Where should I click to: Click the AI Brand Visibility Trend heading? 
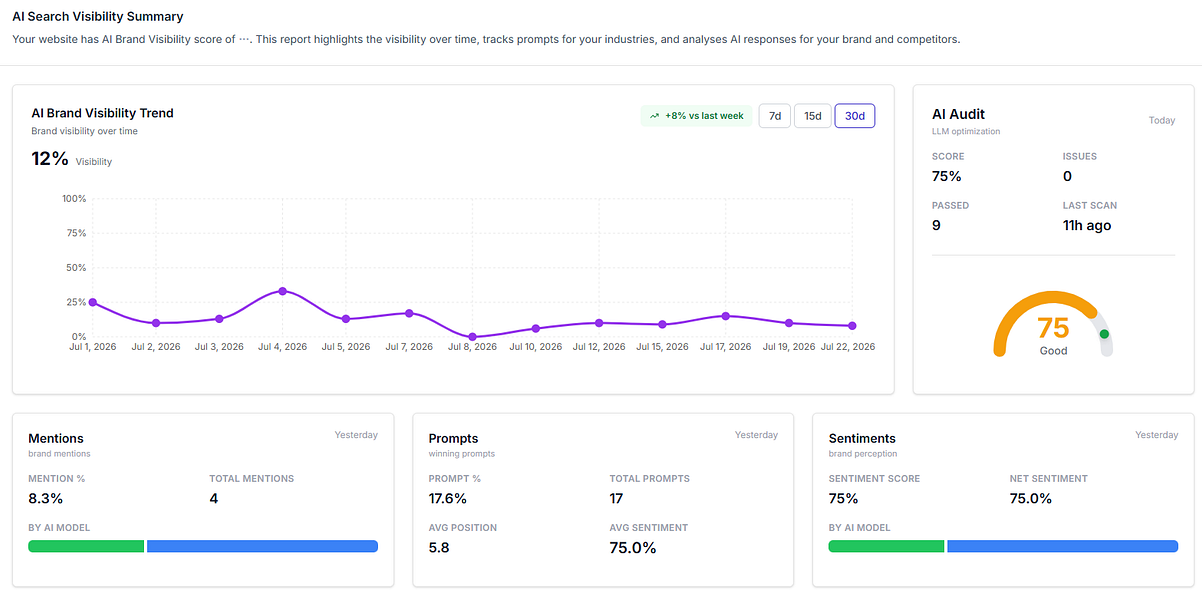pos(102,113)
